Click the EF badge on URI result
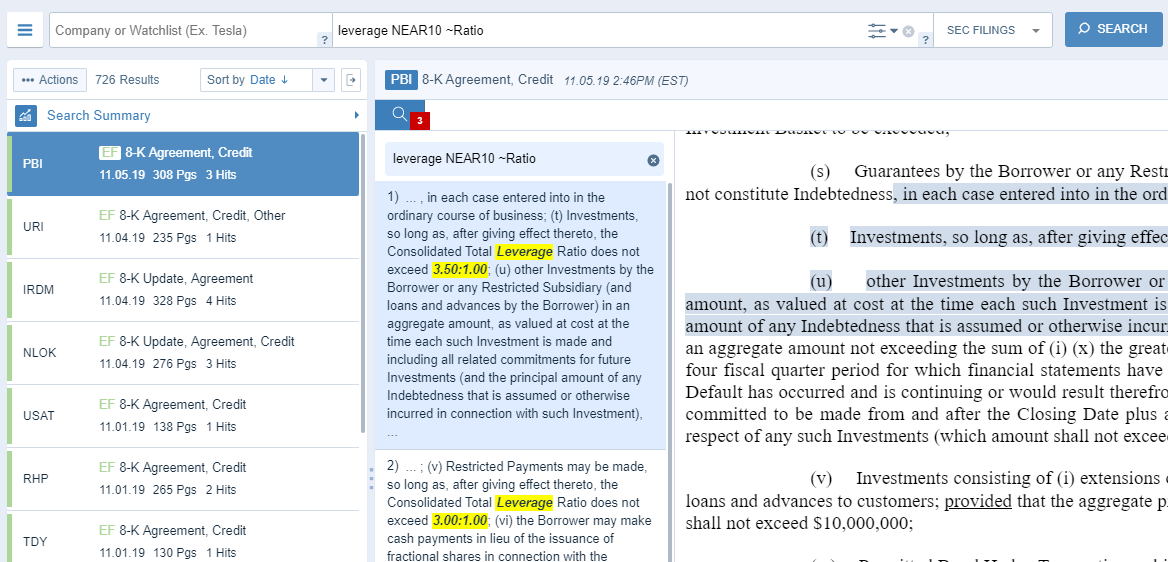Screen dimensions: 1168x562 pyautogui.click(x=107, y=215)
